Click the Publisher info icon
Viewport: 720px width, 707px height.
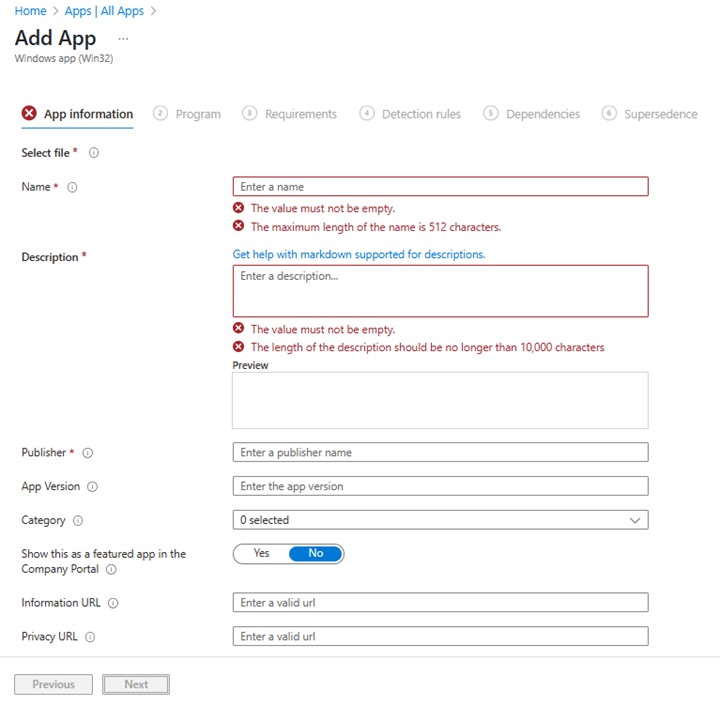click(88, 453)
